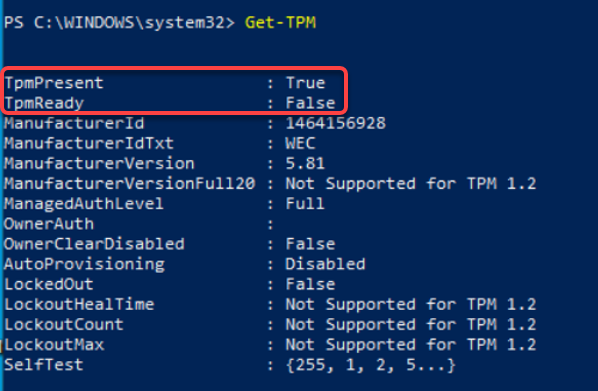
Task: Click the LockoutHealTime Not Supported text
Action: (x=411, y=304)
